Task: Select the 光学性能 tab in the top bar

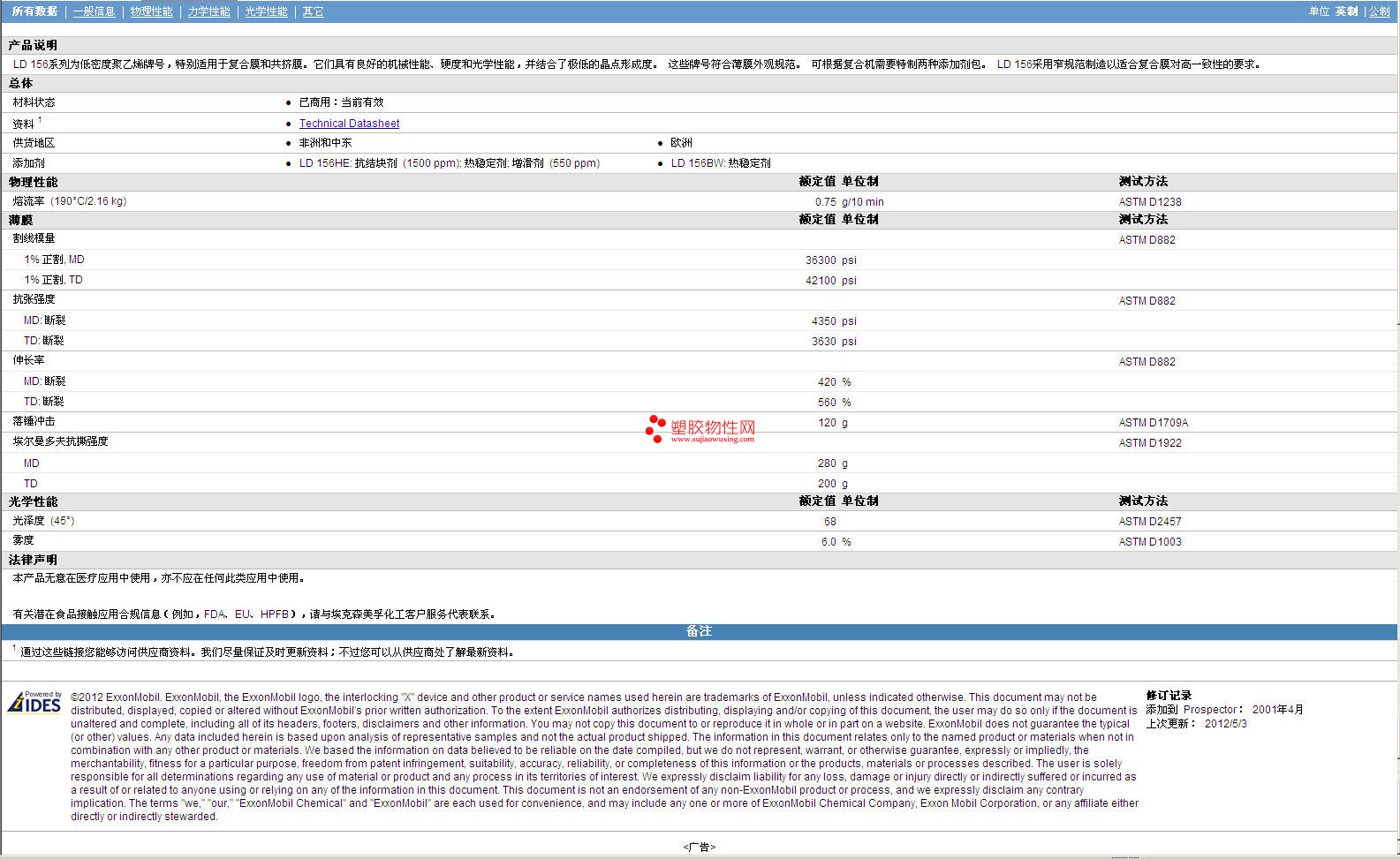Action: (266, 11)
